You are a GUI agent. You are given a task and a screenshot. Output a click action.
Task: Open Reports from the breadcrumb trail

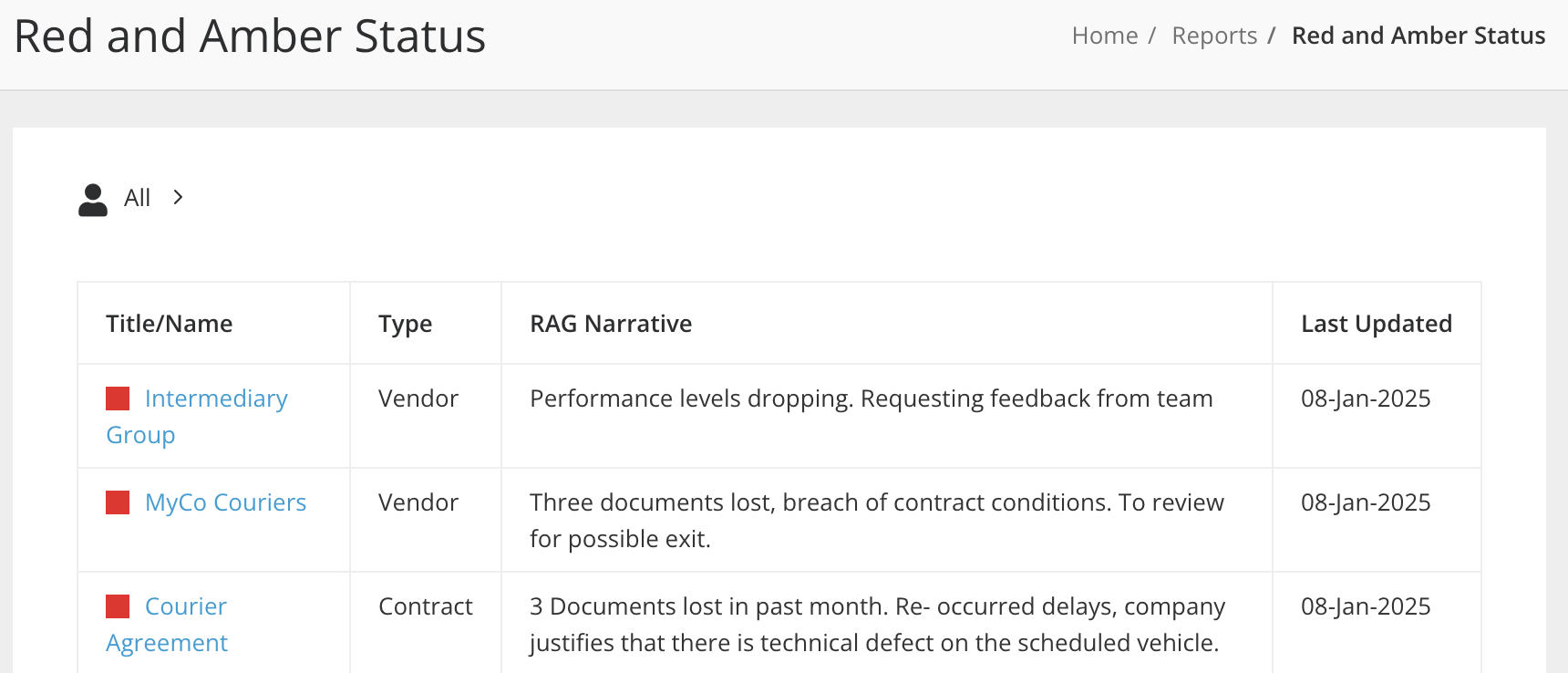coord(1213,36)
